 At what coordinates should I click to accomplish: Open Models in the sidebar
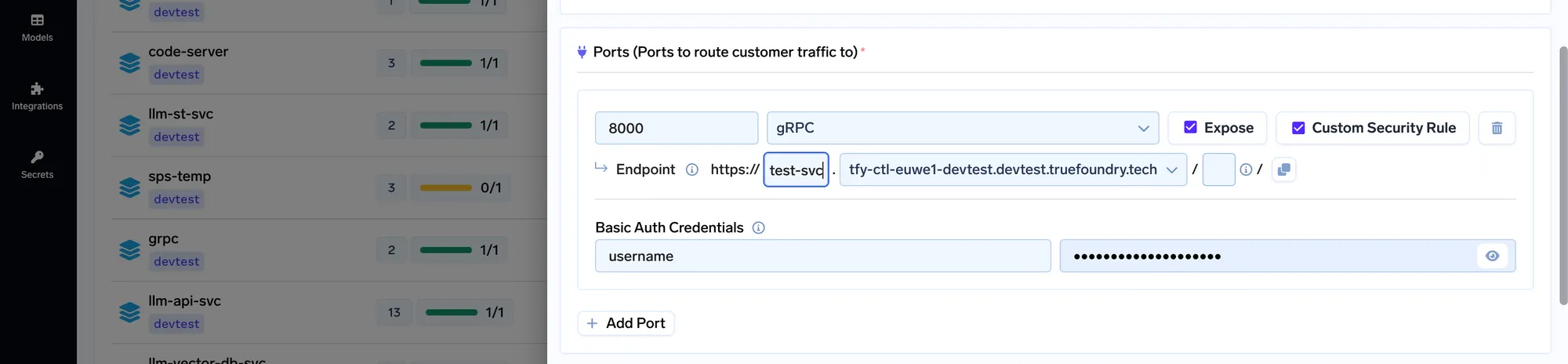pos(37,27)
